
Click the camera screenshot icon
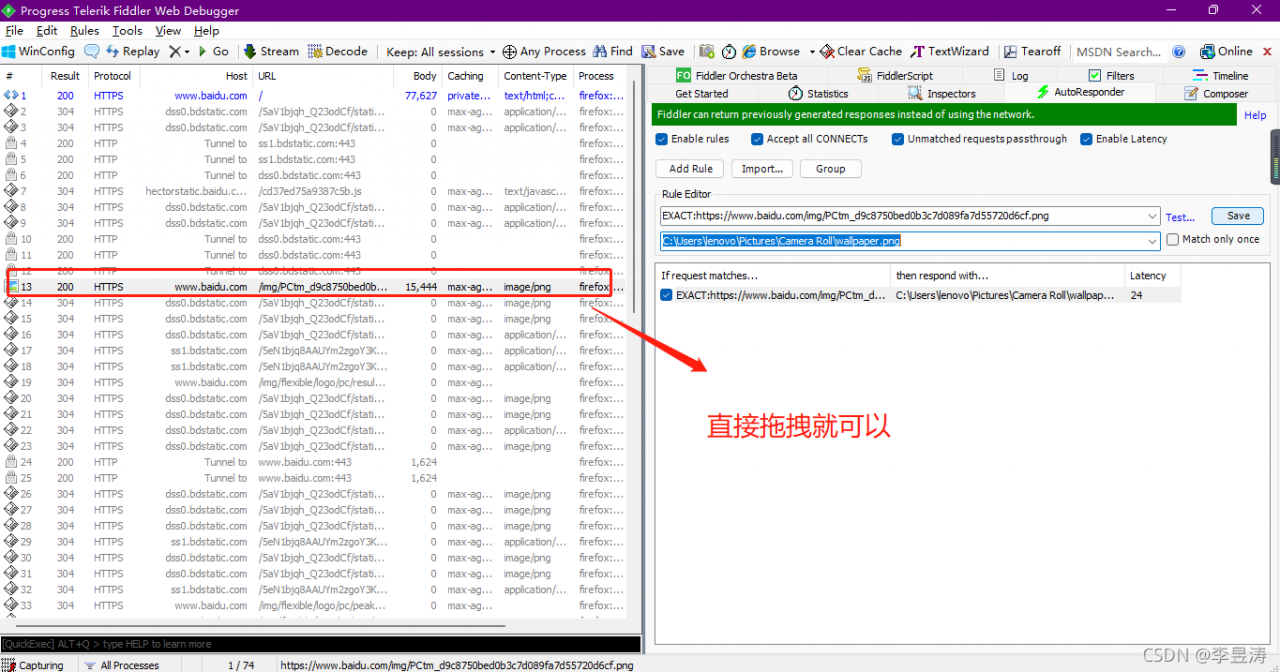point(707,52)
